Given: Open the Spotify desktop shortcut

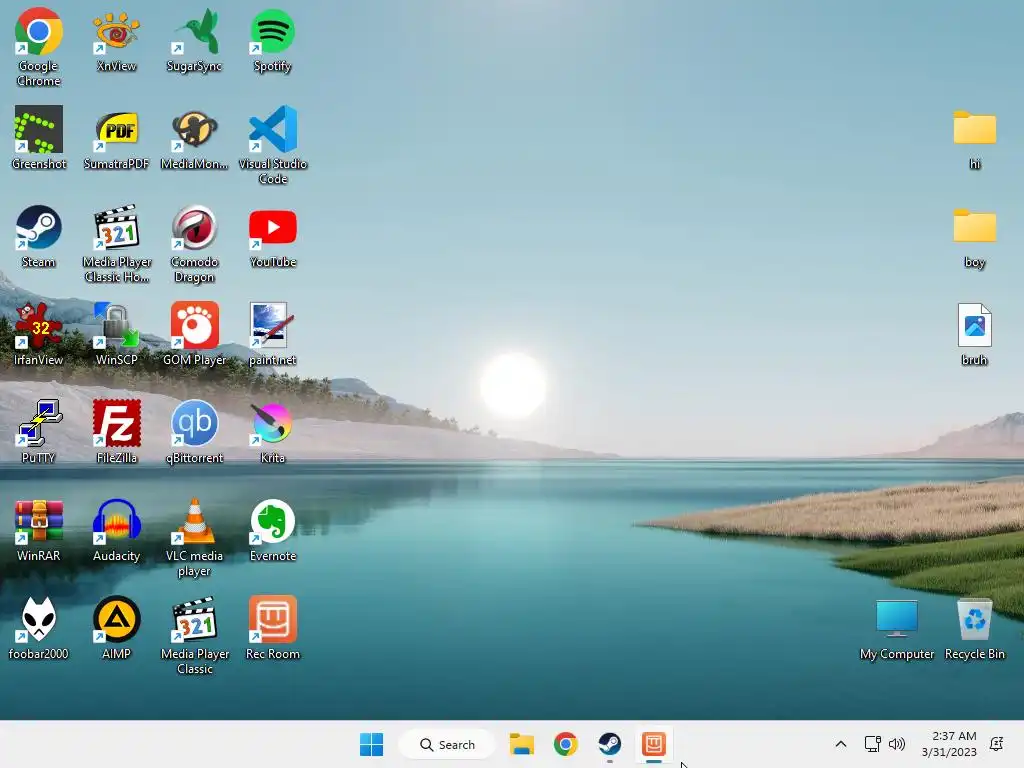Looking at the screenshot, I should (x=272, y=40).
